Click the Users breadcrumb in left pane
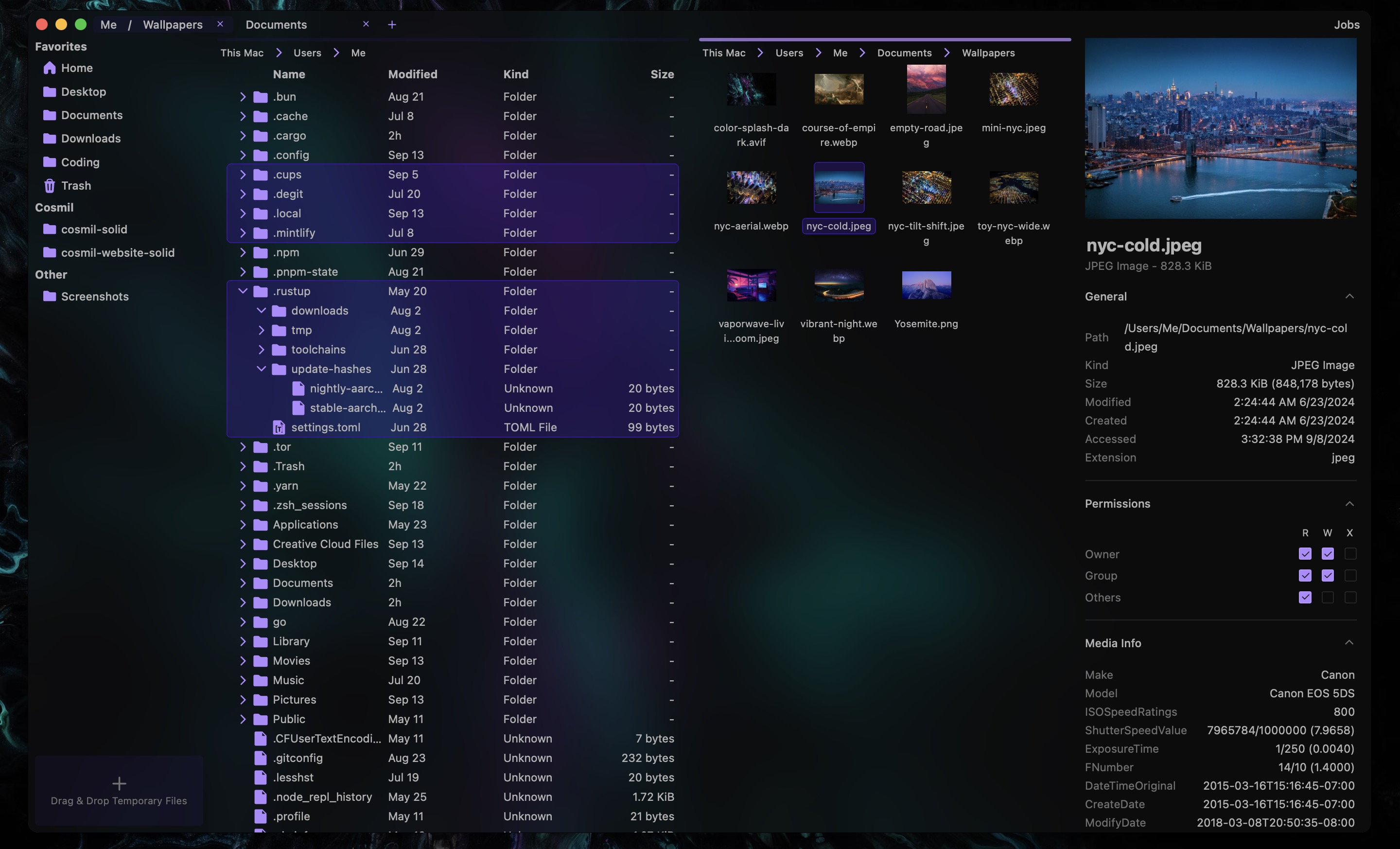 point(307,53)
